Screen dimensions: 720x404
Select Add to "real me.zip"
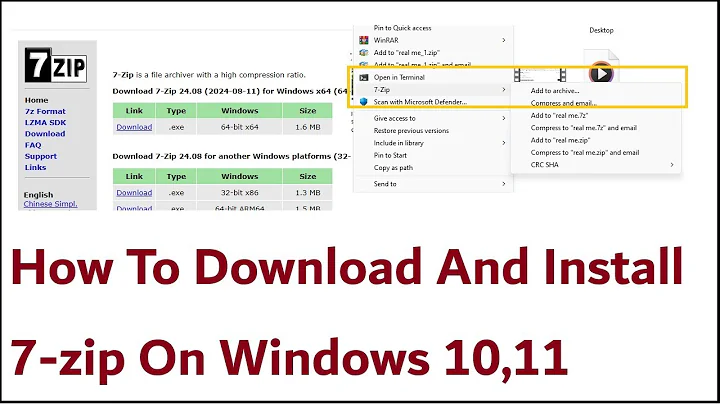[560, 140]
